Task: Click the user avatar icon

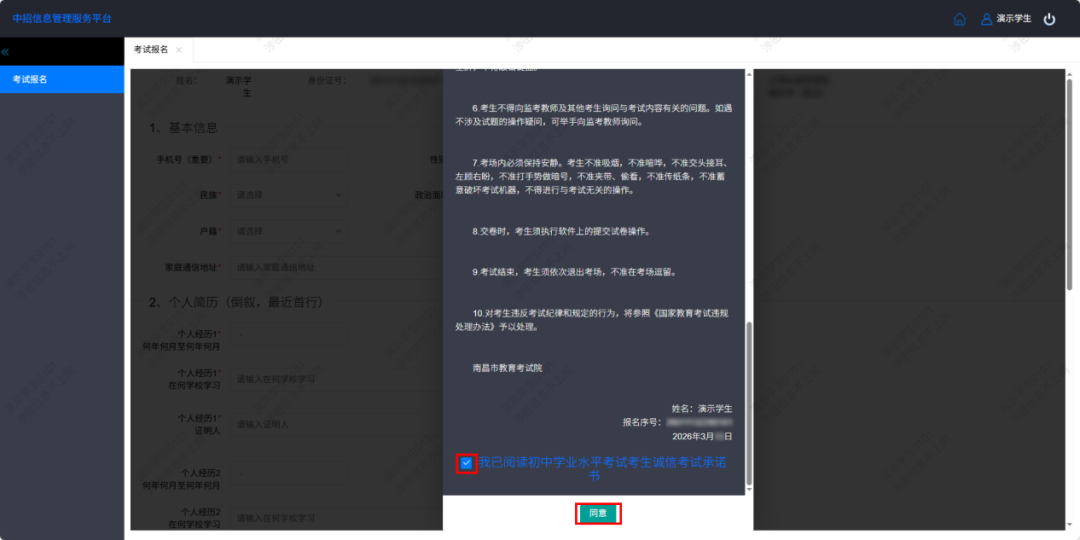Action: pos(986,19)
